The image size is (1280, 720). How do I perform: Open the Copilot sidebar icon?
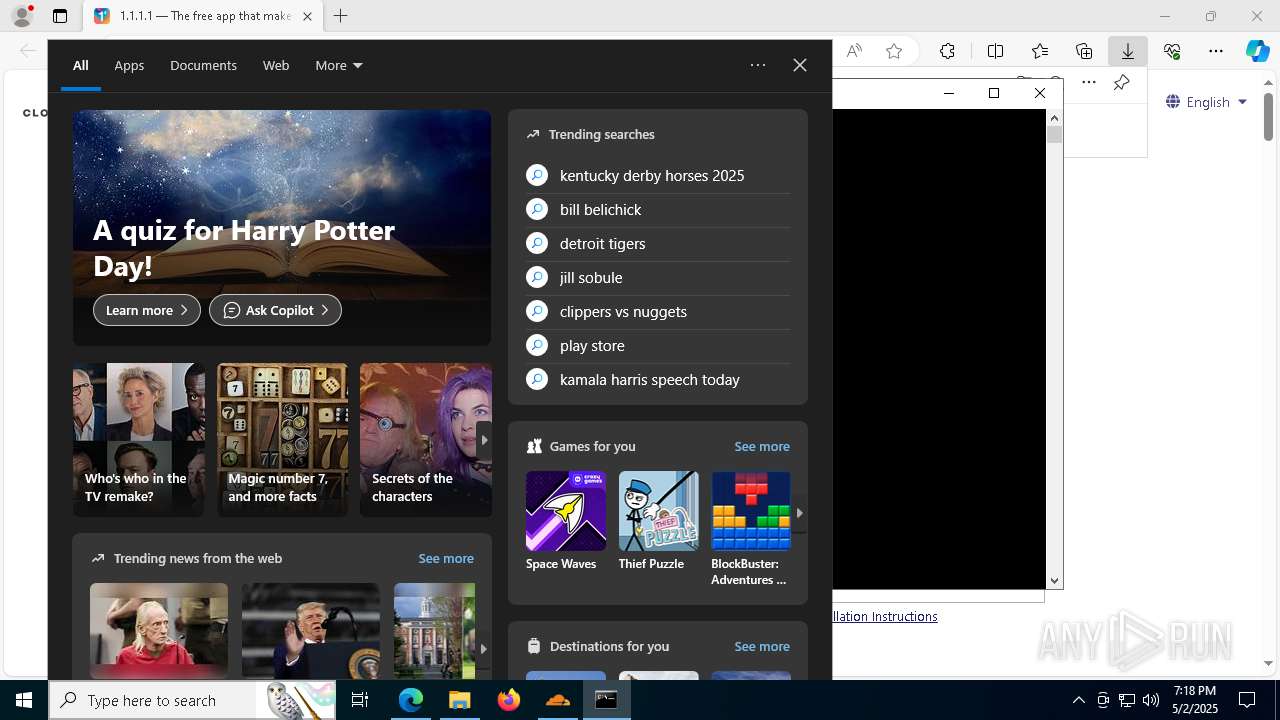(1257, 51)
